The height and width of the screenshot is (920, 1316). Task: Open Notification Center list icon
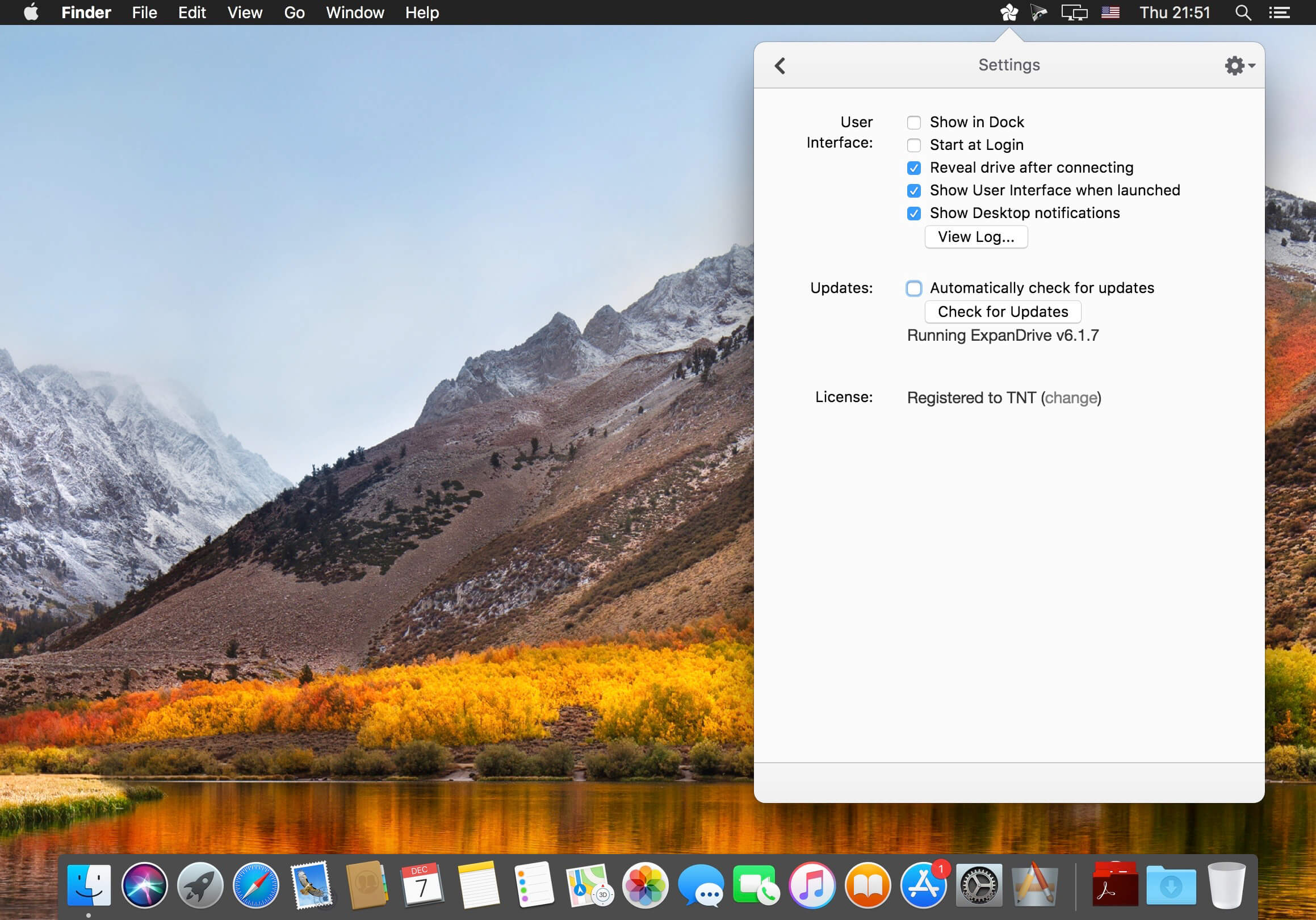tap(1279, 12)
